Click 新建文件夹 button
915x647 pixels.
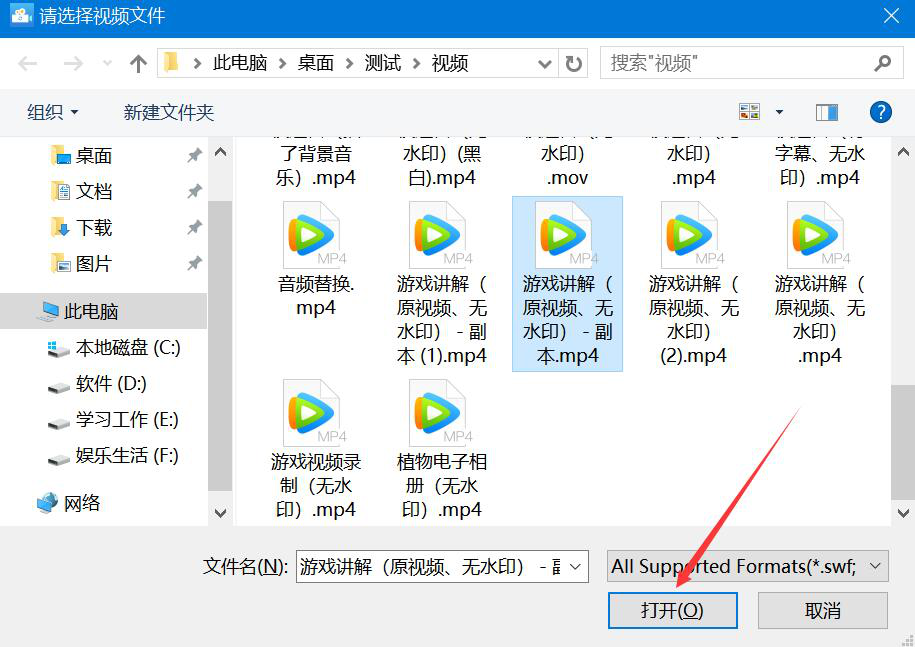[x=169, y=112]
